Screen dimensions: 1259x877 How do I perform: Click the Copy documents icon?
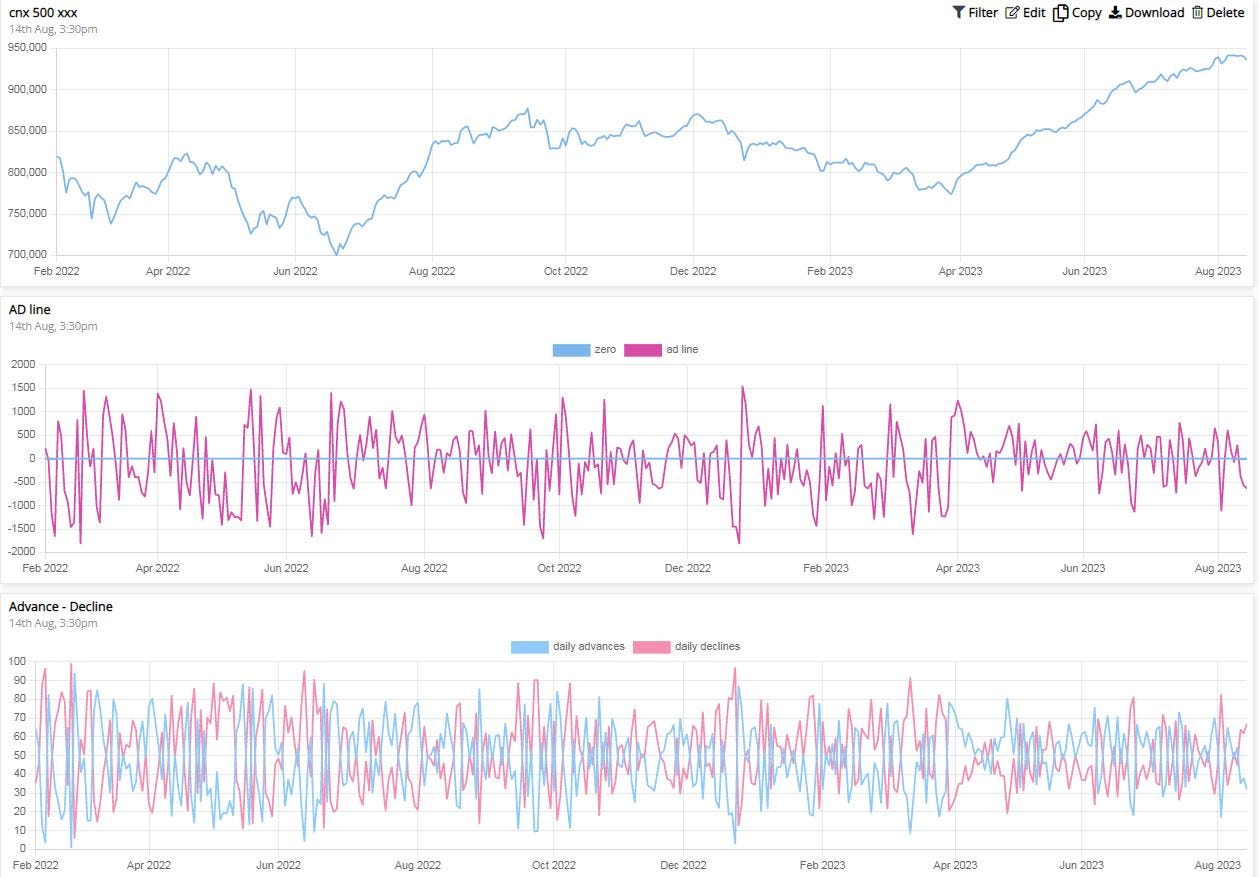[1060, 13]
